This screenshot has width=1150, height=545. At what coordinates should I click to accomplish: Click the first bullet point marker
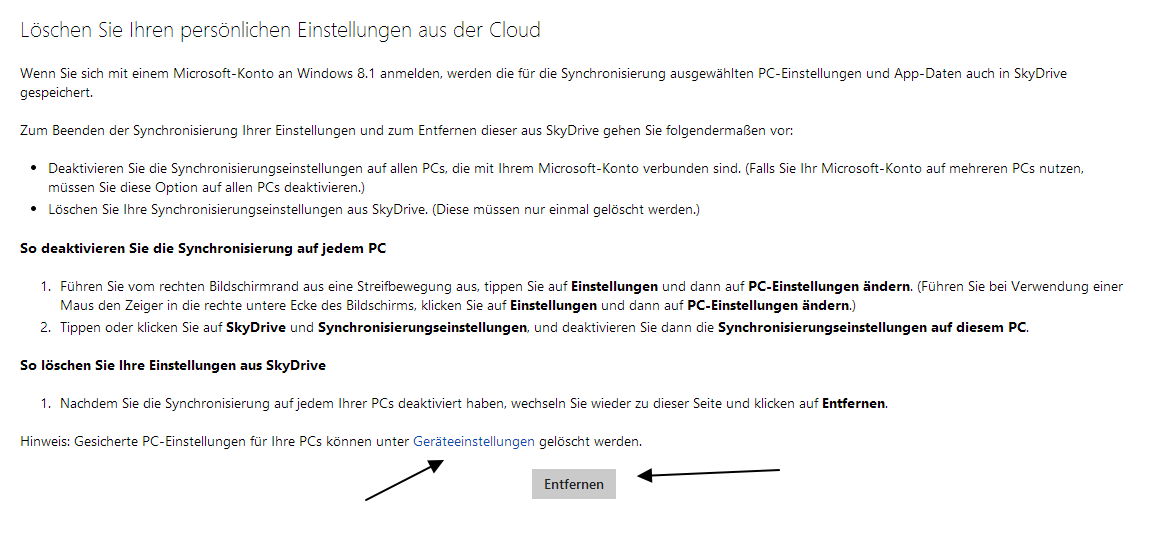click(33, 169)
